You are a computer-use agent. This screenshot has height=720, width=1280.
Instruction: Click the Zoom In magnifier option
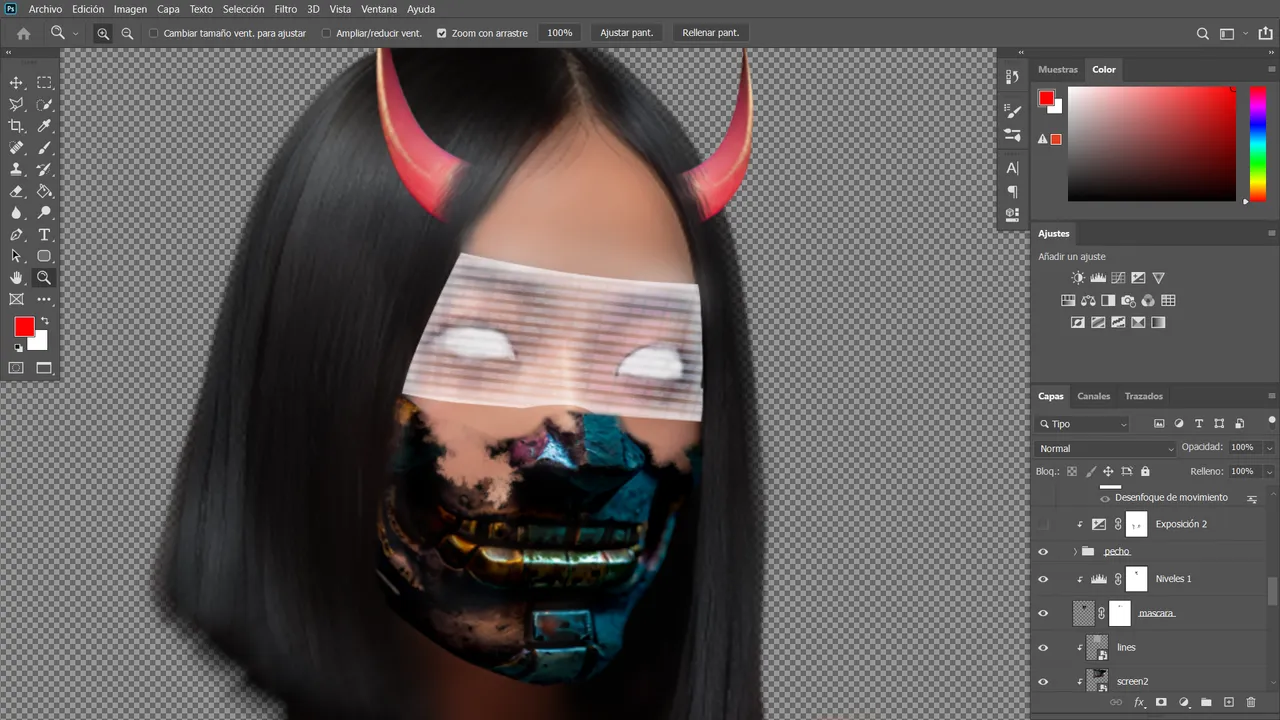103,33
